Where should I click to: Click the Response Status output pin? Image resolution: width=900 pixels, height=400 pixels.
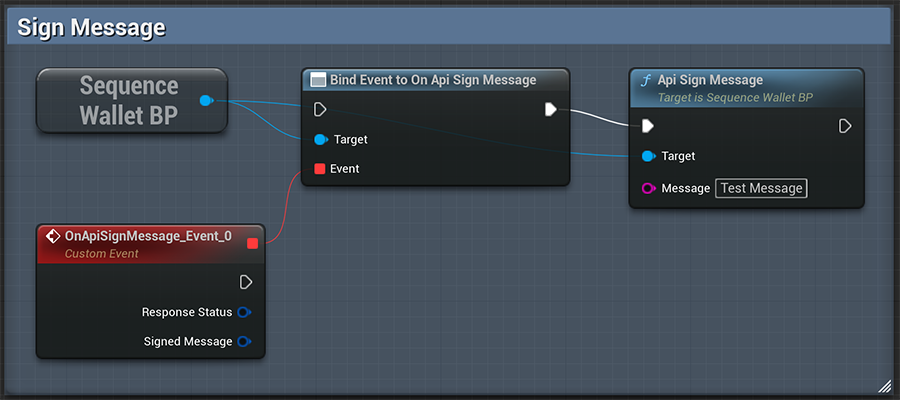click(244, 312)
